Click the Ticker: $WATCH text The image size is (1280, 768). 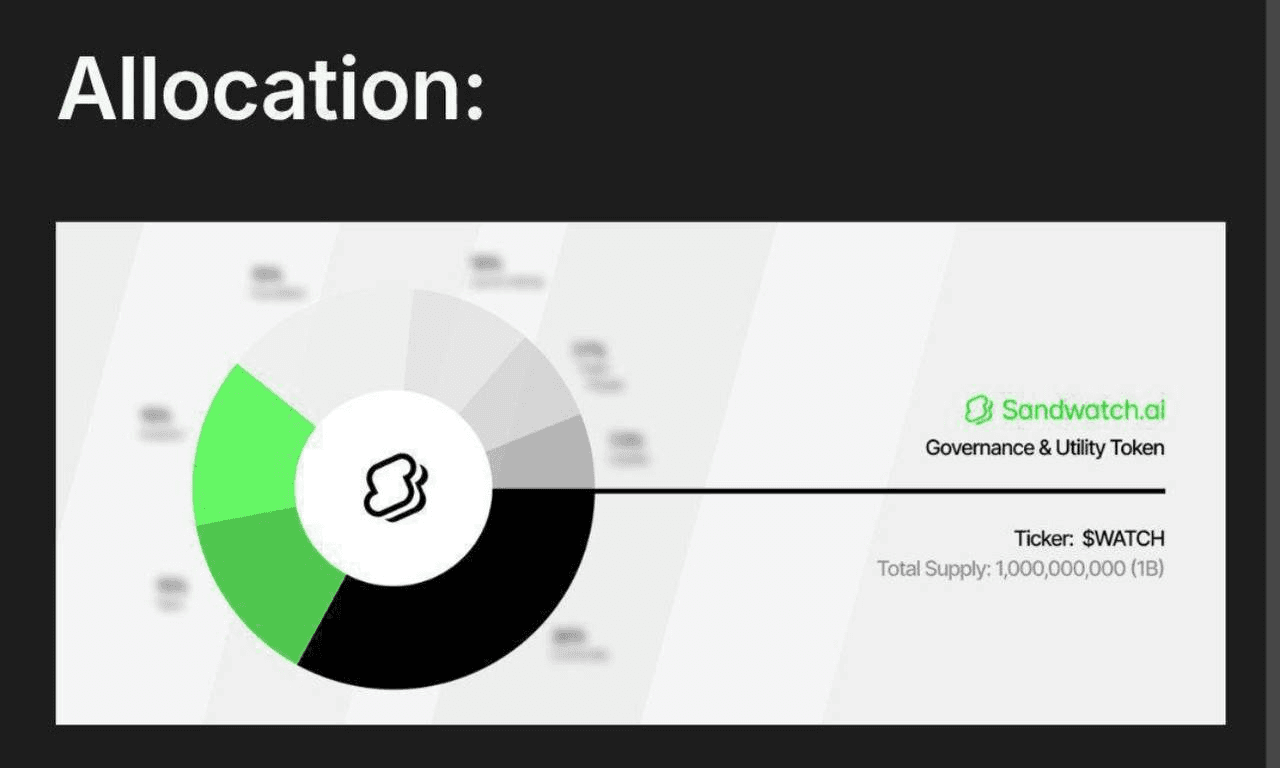click(x=1089, y=539)
